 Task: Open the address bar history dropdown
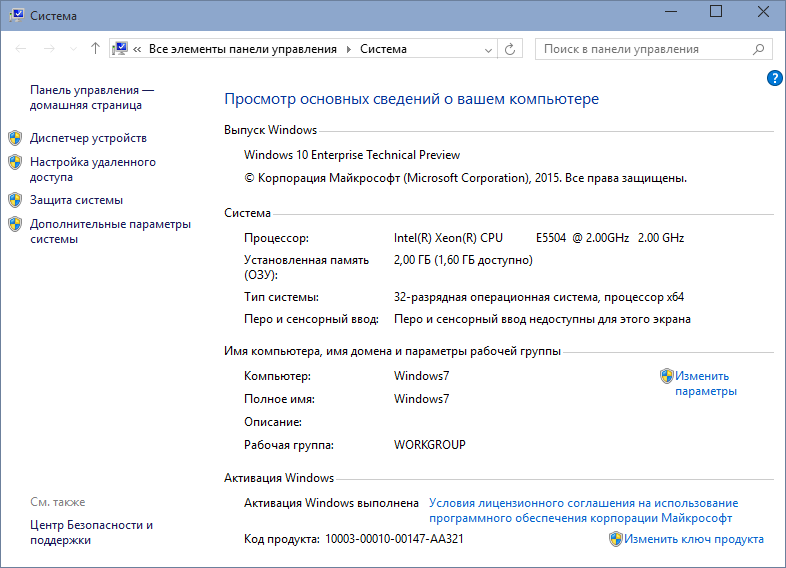[488, 50]
